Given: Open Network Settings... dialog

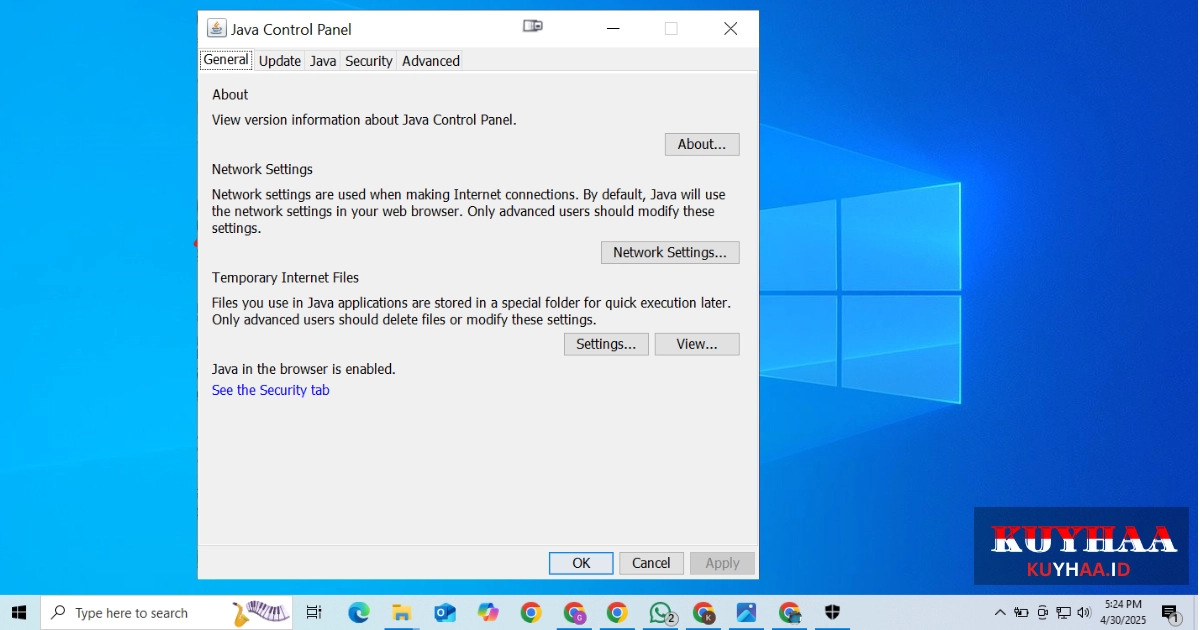Looking at the screenshot, I should coord(670,252).
